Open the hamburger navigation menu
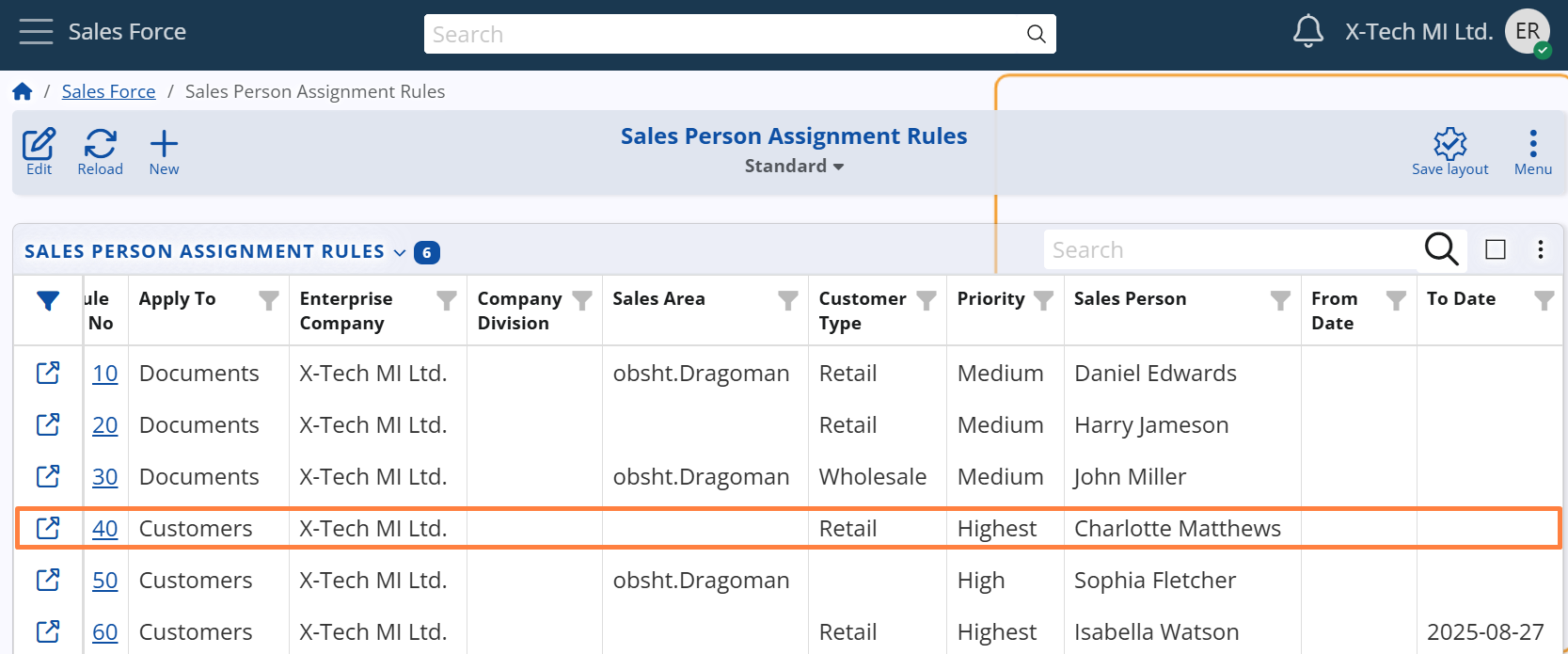The image size is (1568, 654). 36,32
